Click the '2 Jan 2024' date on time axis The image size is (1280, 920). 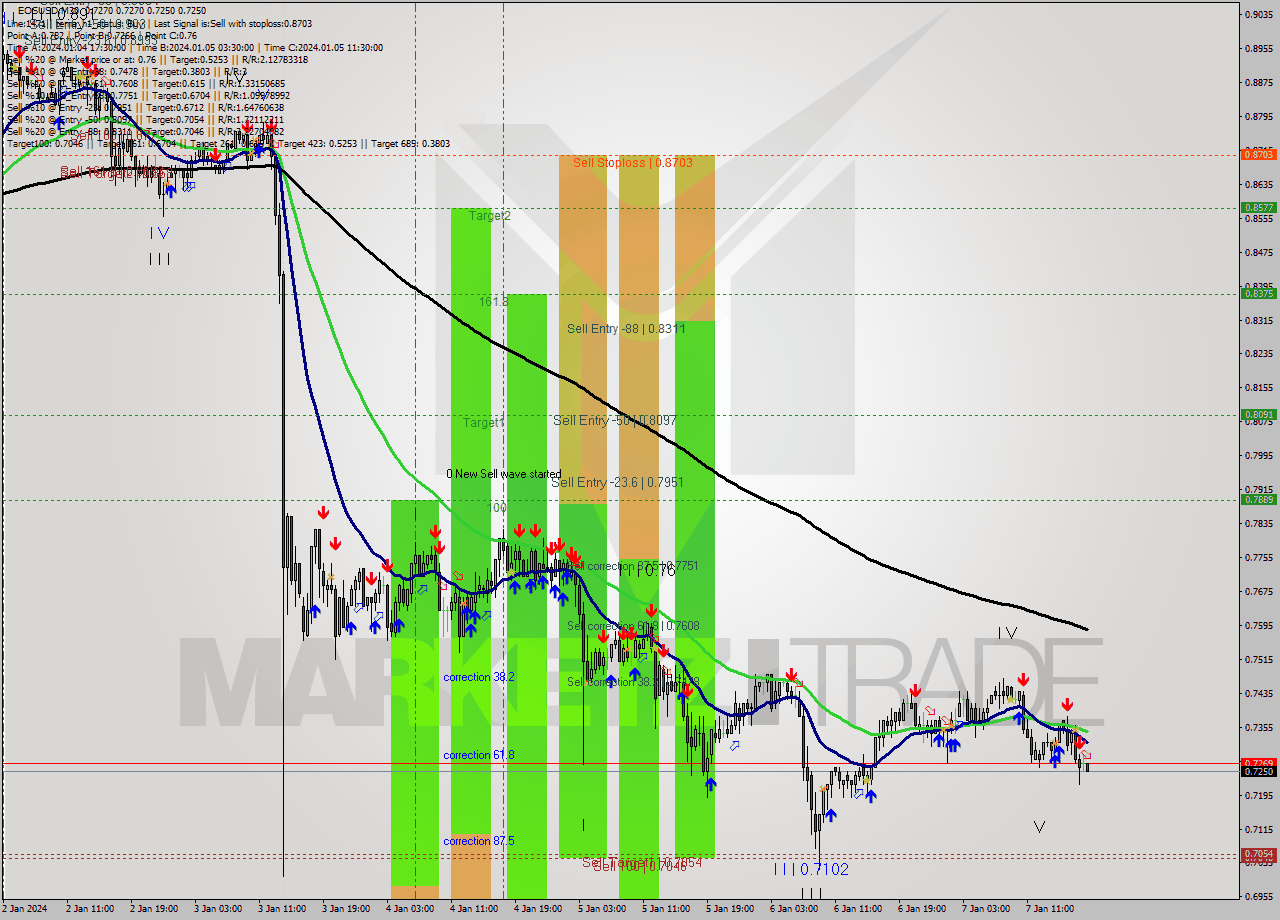coord(27,909)
